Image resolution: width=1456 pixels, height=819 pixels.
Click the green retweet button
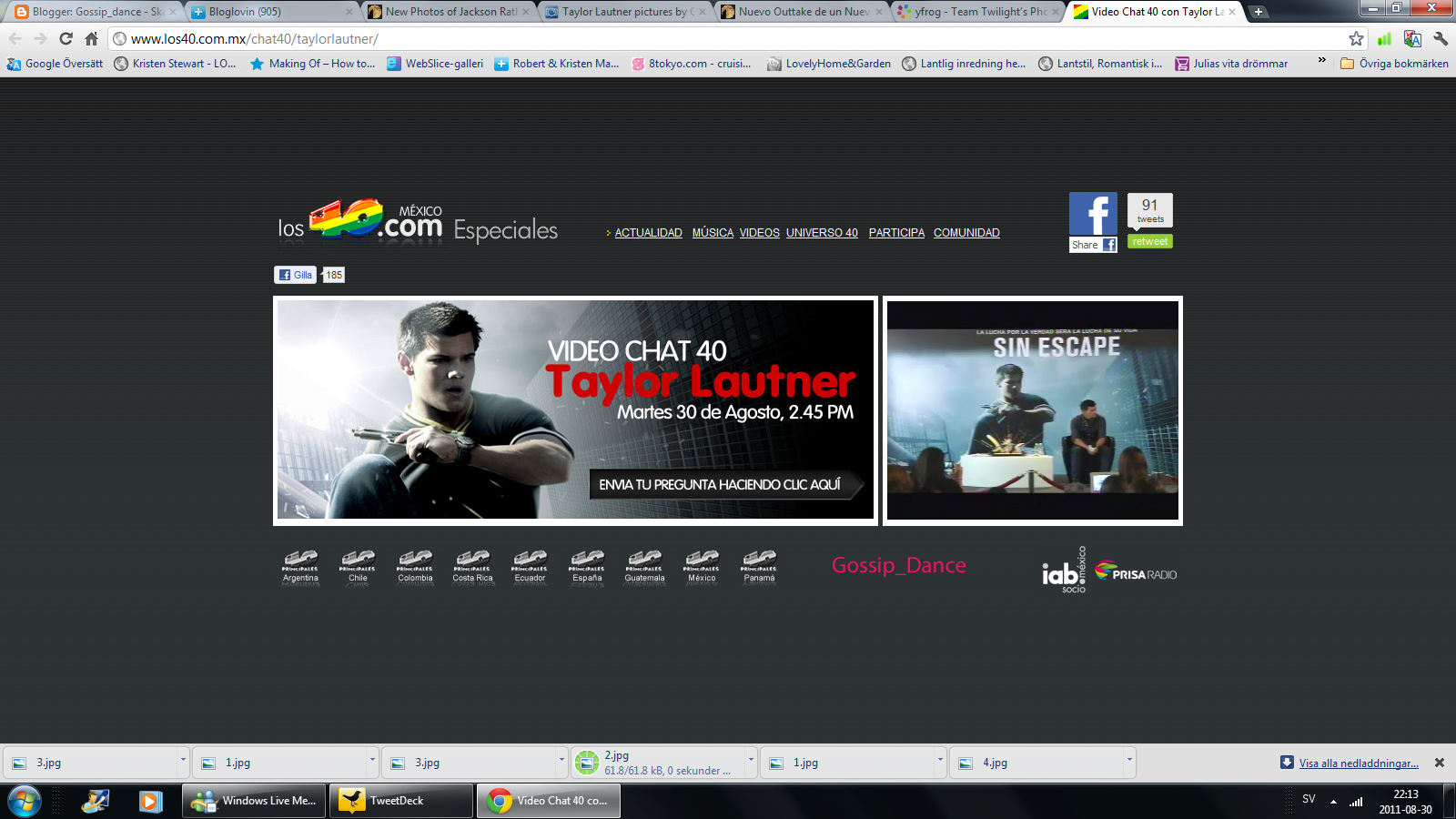click(1150, 241)
